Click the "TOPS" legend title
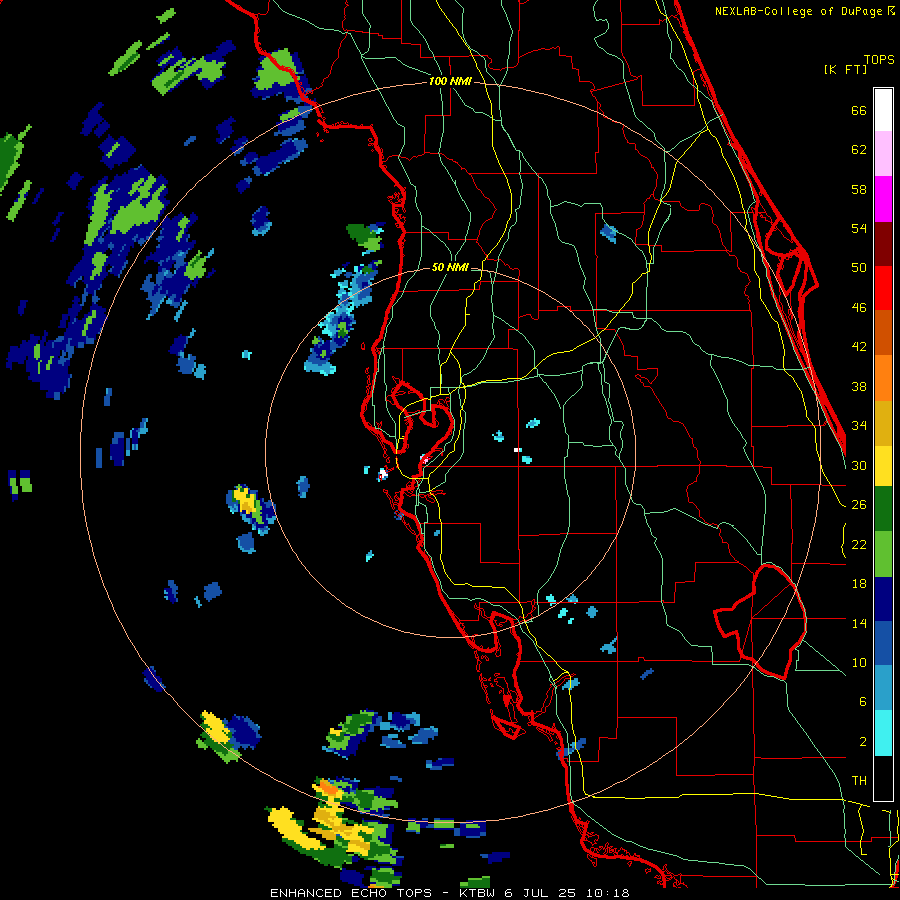The width and height of the screenshot is (900, 900). click(879, 59)
